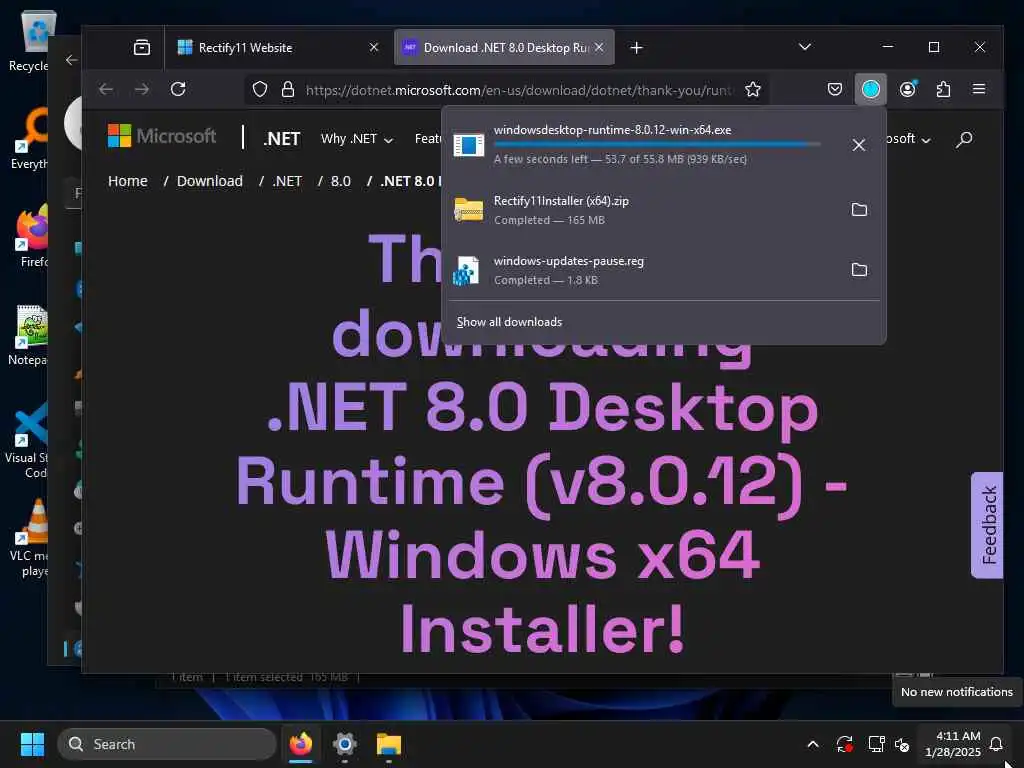
Task: Click back arrow in background Explorer window
Action: [x=71, y=60]
